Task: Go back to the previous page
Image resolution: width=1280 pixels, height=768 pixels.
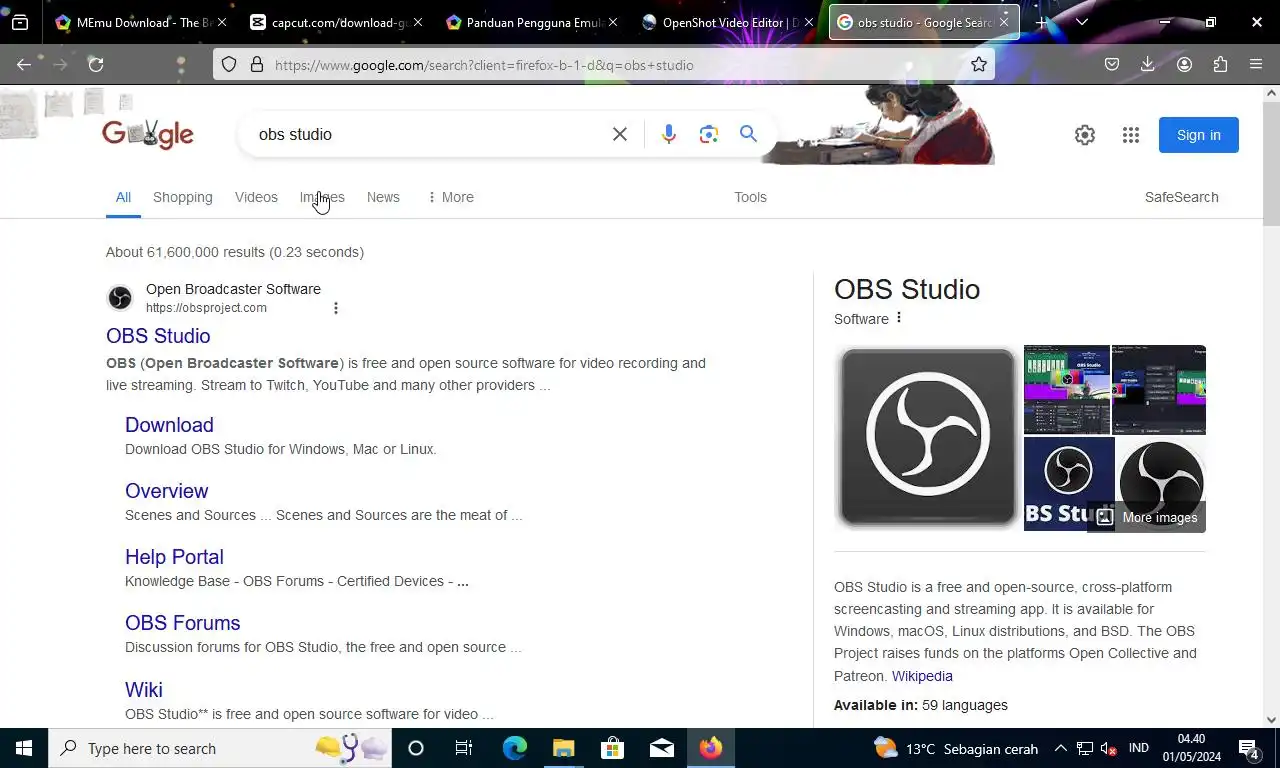Action: coord(24,64)
